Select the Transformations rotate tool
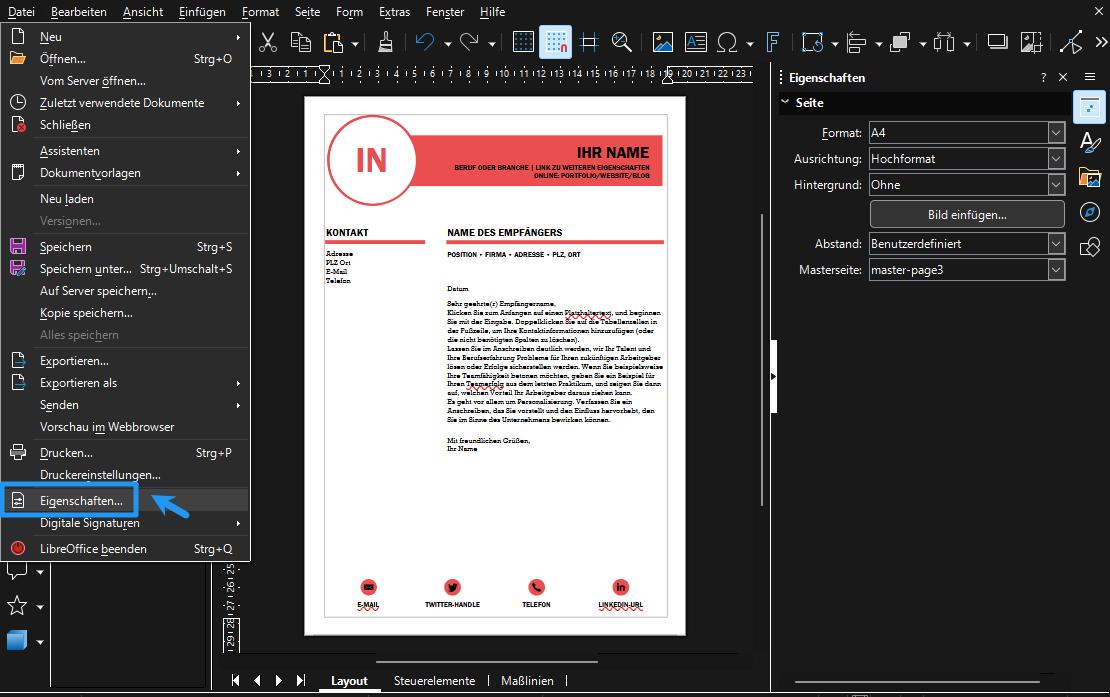1110x697 pixels. (812, 42)
